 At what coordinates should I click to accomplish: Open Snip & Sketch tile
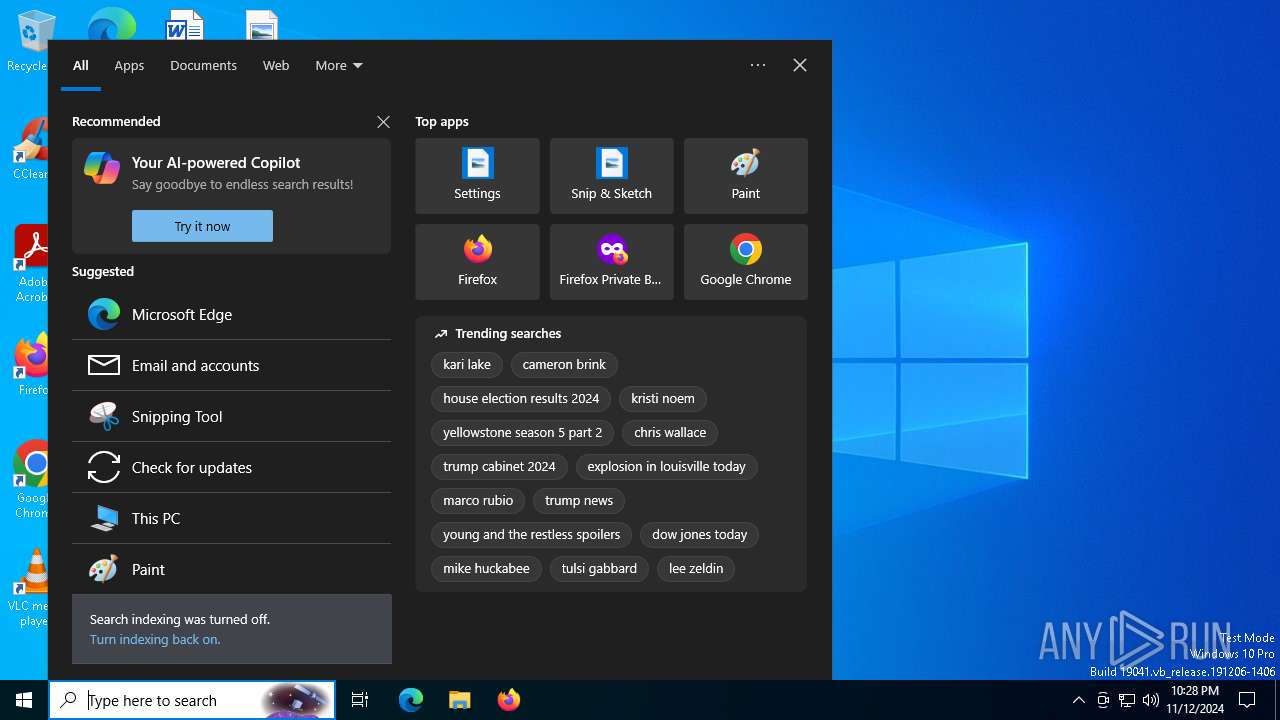point(611,176)
